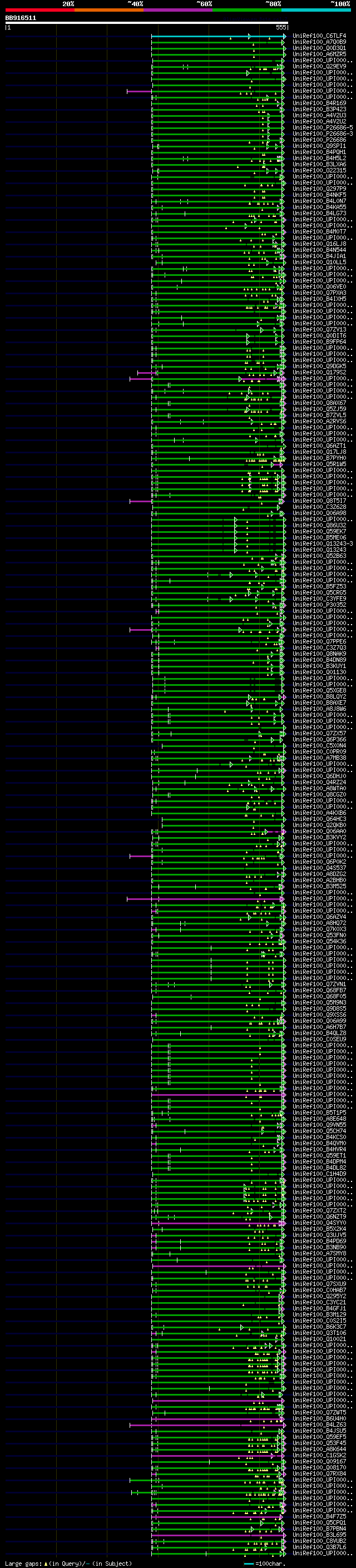Select the UniRef100_Q5R1W5 entry
The image size is (356, 1568).
[x=319, y=464]
